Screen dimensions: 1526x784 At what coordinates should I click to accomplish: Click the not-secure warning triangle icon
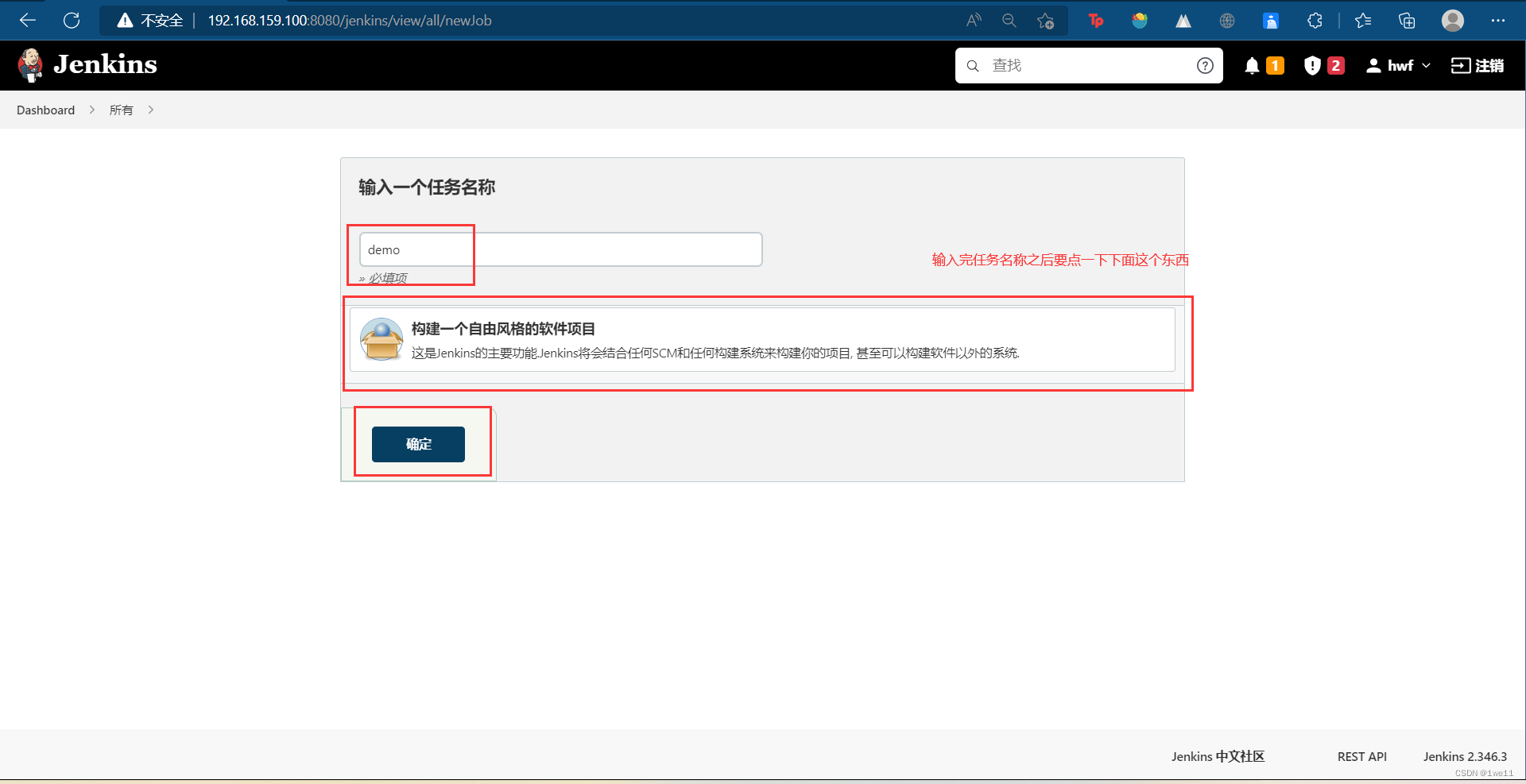pyautogui.click(x=125, y=21)
